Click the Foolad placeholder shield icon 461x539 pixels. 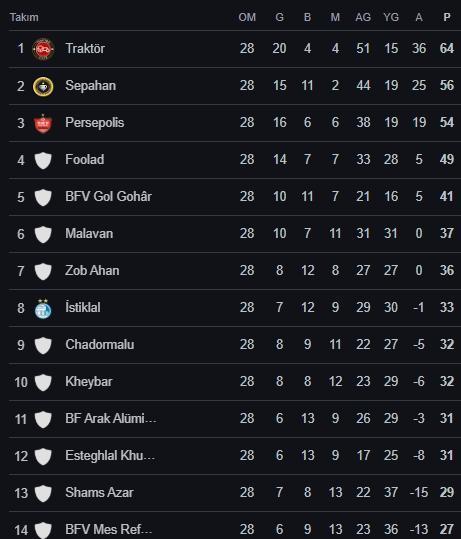pyautogui.click(x=43, y=161)
